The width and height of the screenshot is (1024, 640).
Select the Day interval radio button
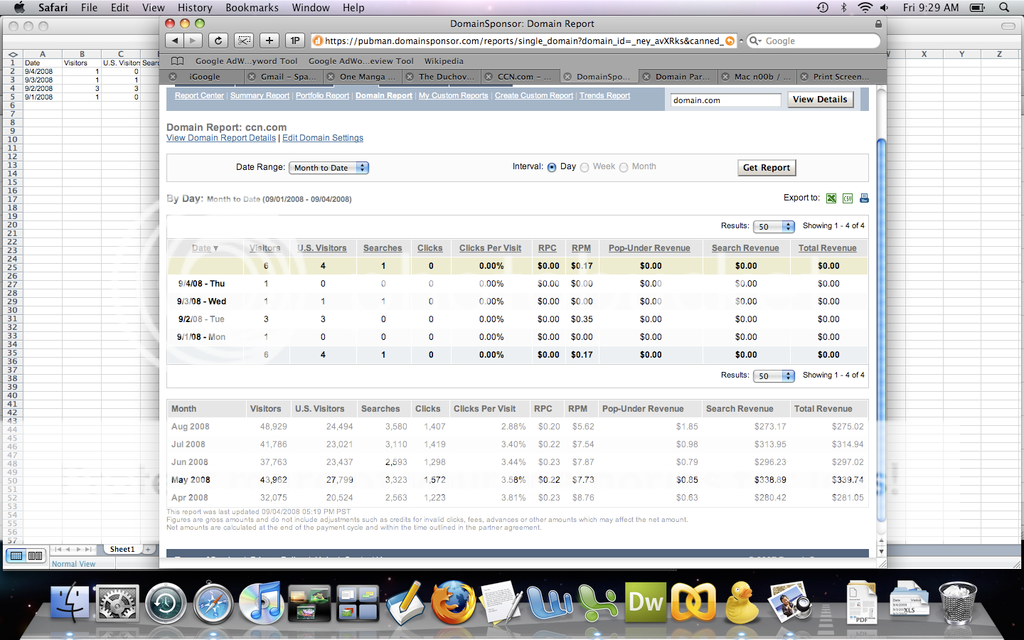[x=551, y=167]
